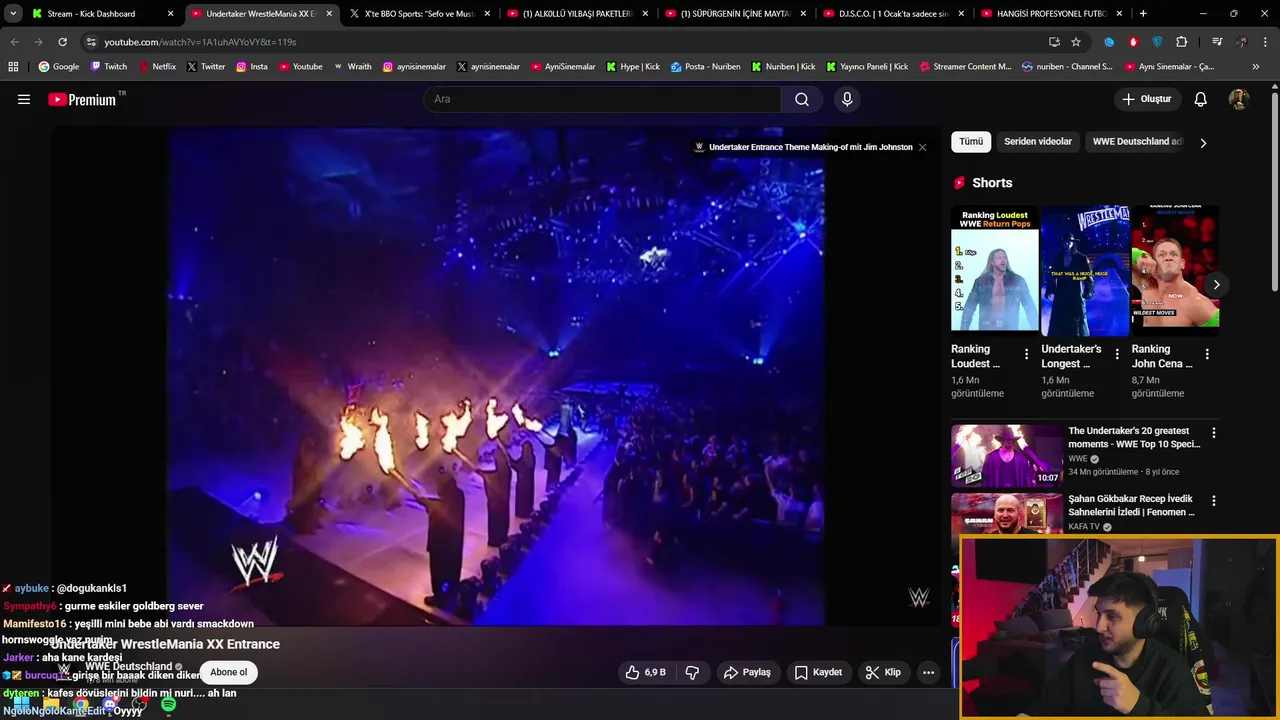Image resolution: width=1280 pixels, height=720 pixels.
Task: Open Spotify from the taskbar
Action: point(168,706)
